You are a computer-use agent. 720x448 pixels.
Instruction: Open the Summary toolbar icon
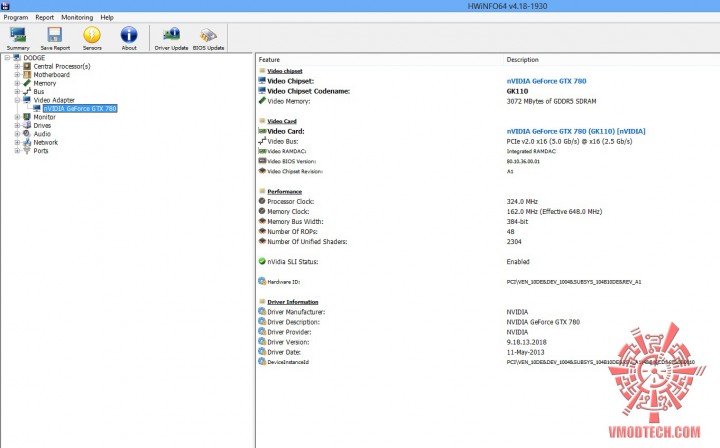point(18,35)
